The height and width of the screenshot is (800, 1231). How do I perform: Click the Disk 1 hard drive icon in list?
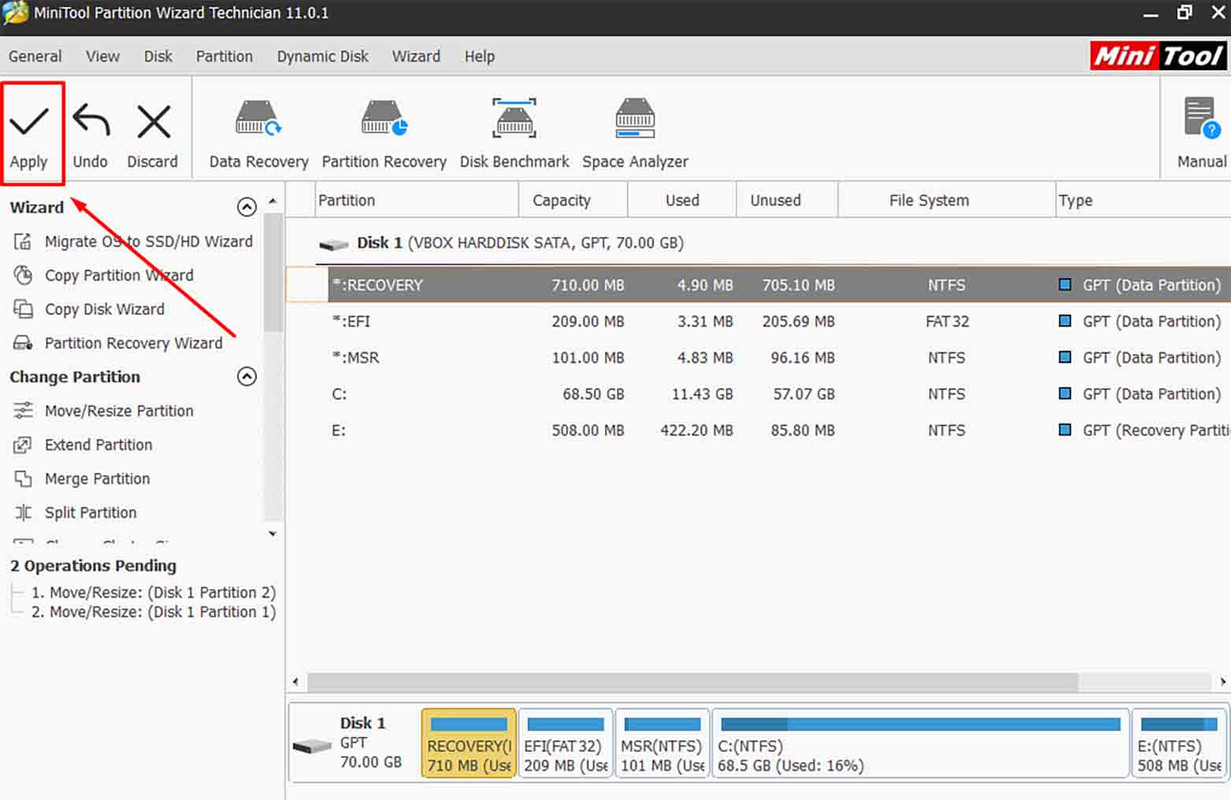334,244
